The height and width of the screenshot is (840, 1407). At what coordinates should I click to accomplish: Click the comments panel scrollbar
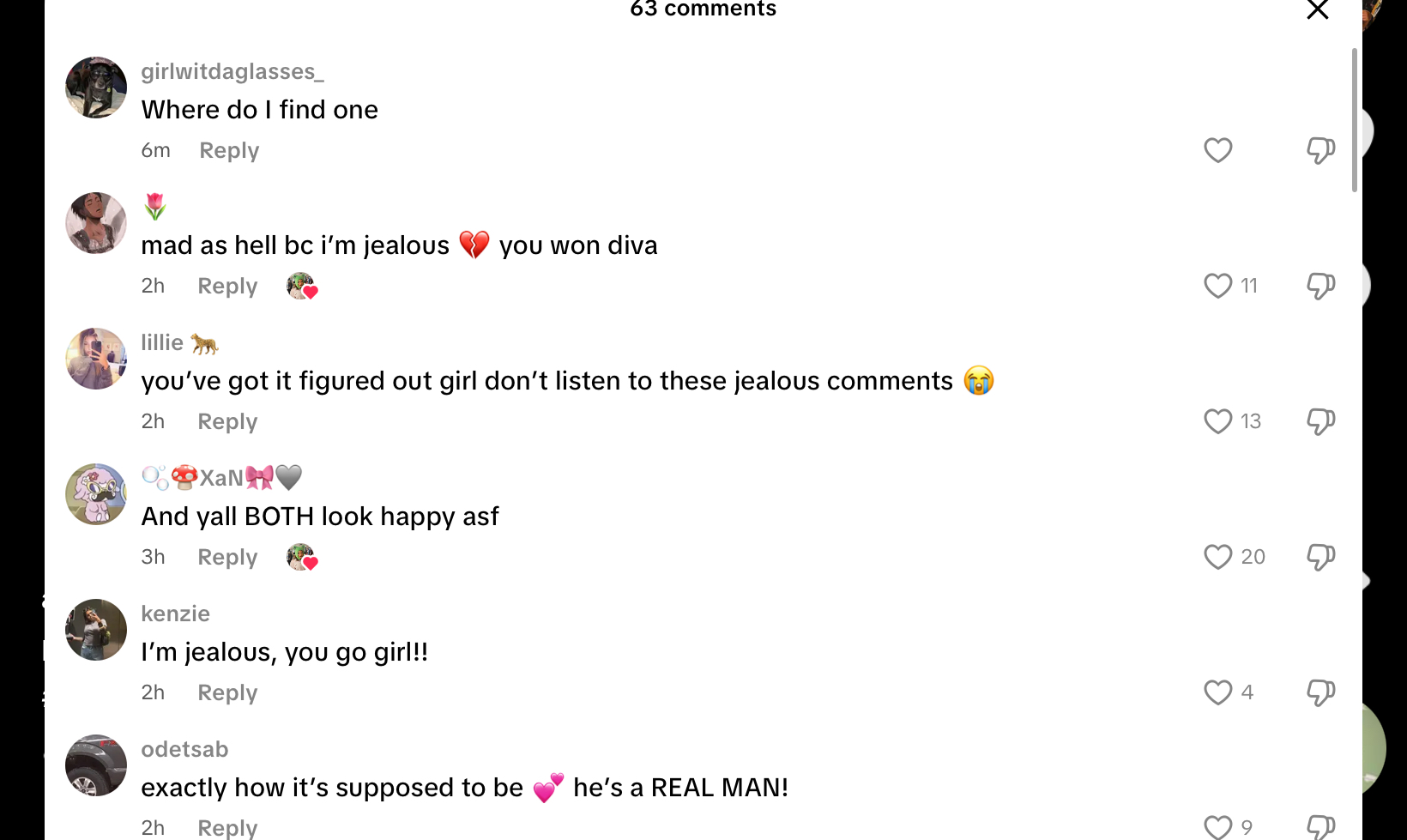(x=1355, y=120)
